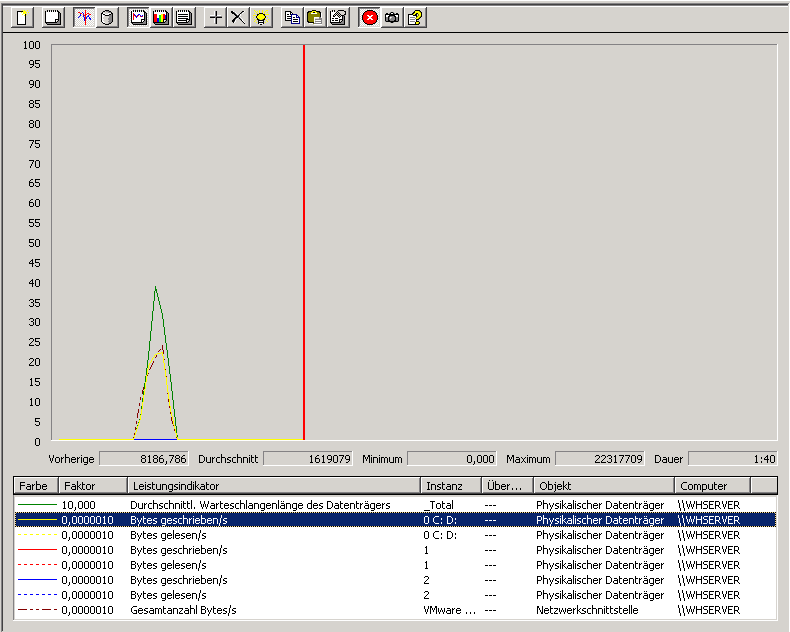Click the Netzwerkschnittstelle object cell
The image size is (790, 632).
(x=587, y=610)
